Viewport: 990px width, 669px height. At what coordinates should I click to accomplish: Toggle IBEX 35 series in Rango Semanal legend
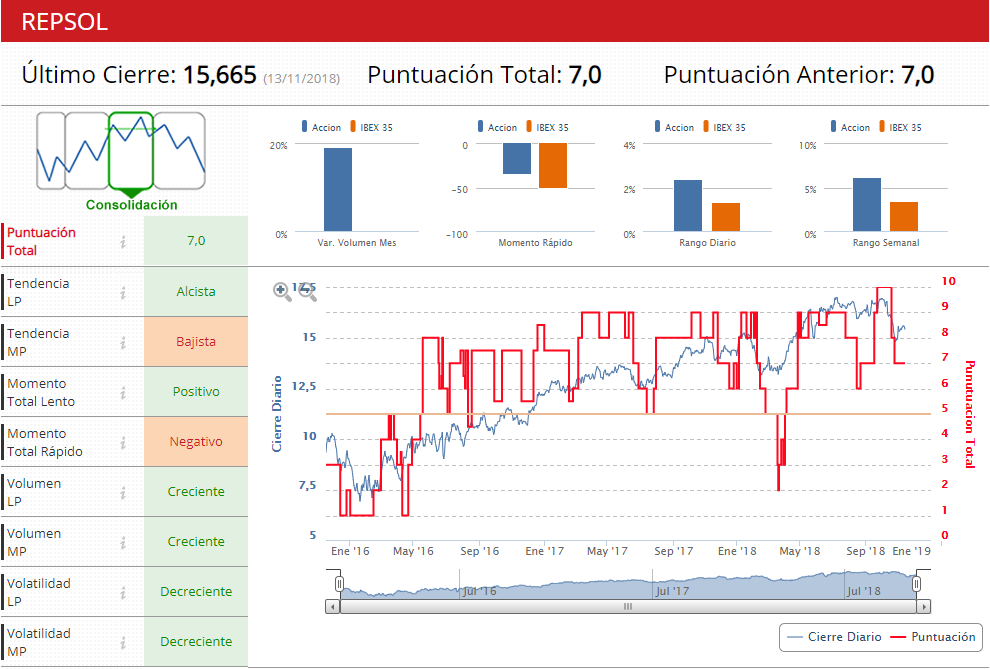[x=900, y=127]
